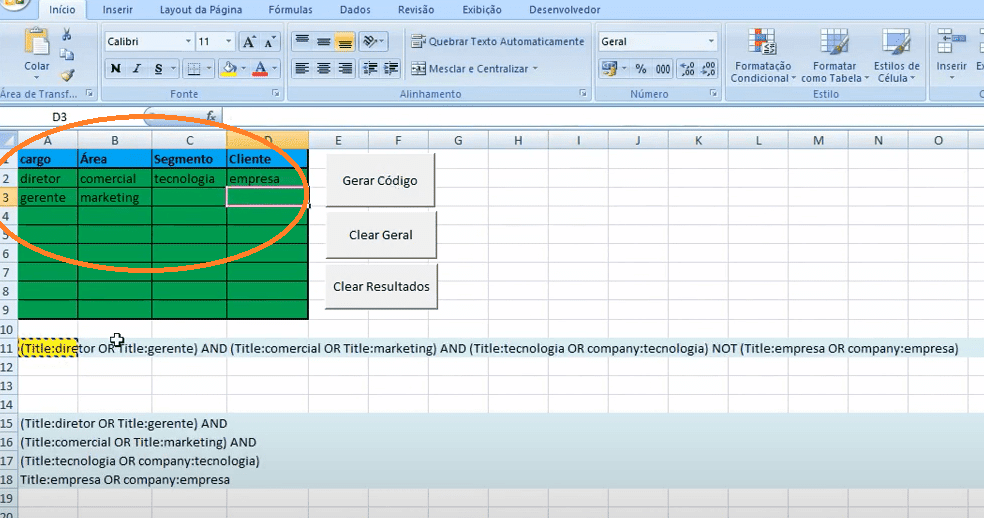Click the Percent Style icon
The height and width of the screenshot is (518, 984).
pos(640,69)
